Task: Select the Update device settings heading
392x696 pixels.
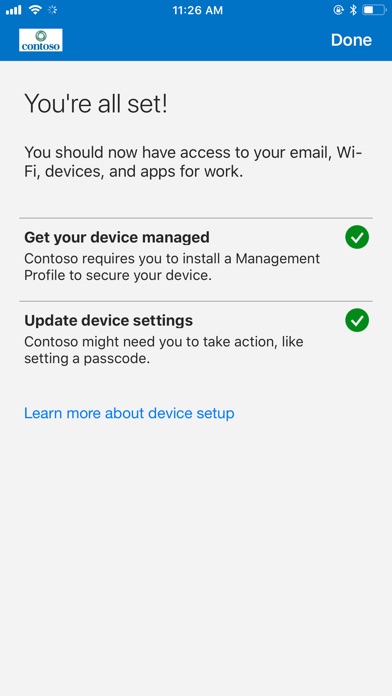Action: tap(108, 320)
